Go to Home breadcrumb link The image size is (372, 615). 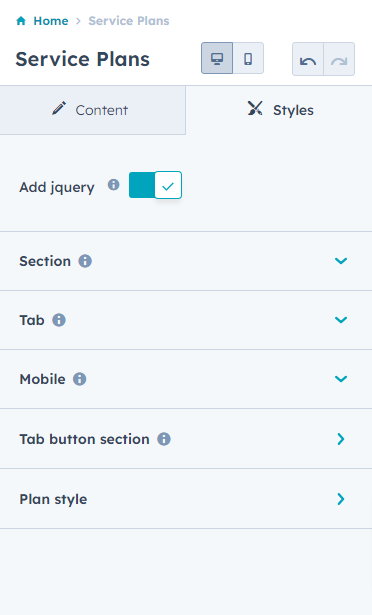click(51, 20)
